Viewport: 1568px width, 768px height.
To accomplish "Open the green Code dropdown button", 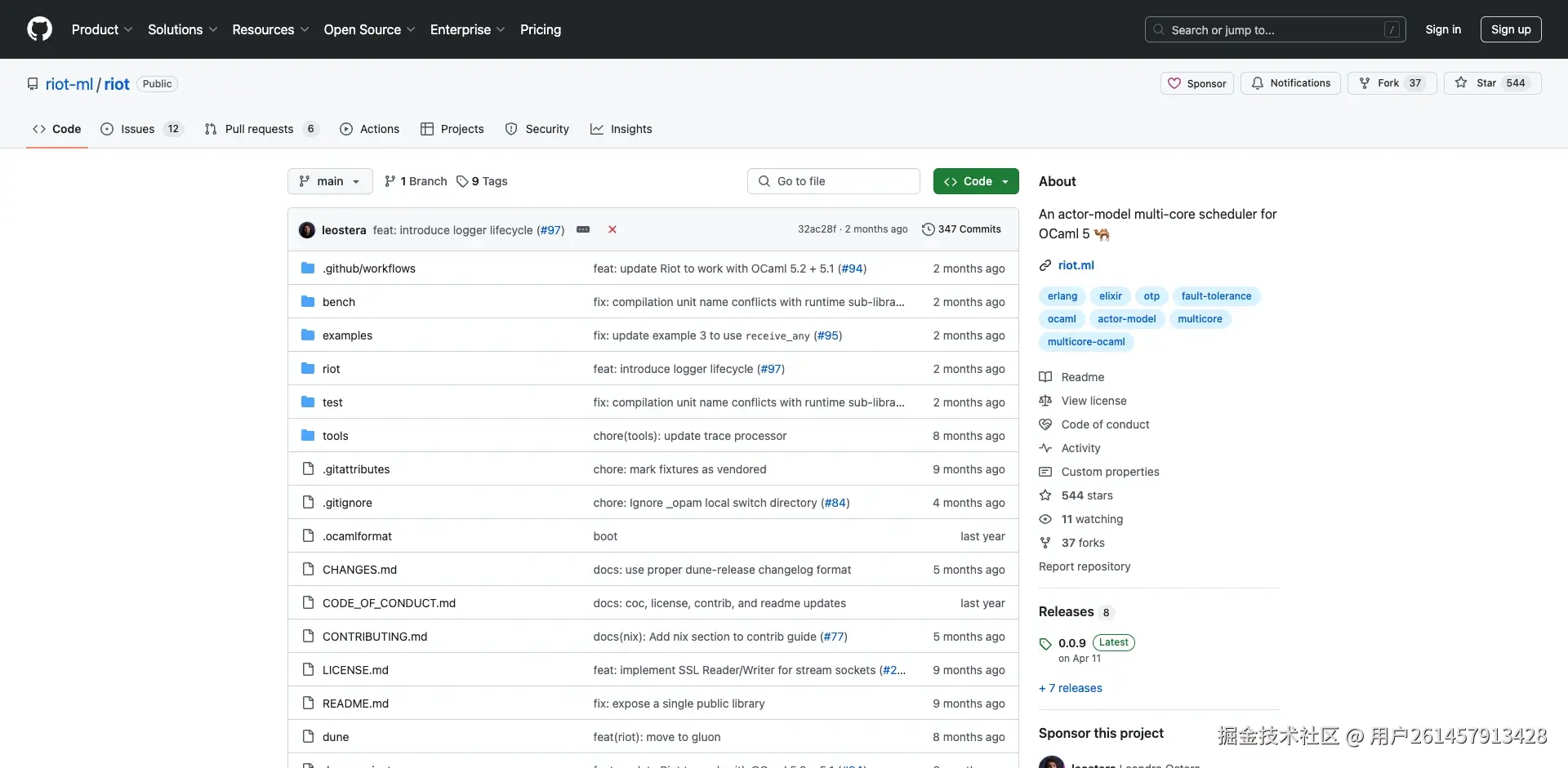I will pyautogui.click(x=976, y=181).
